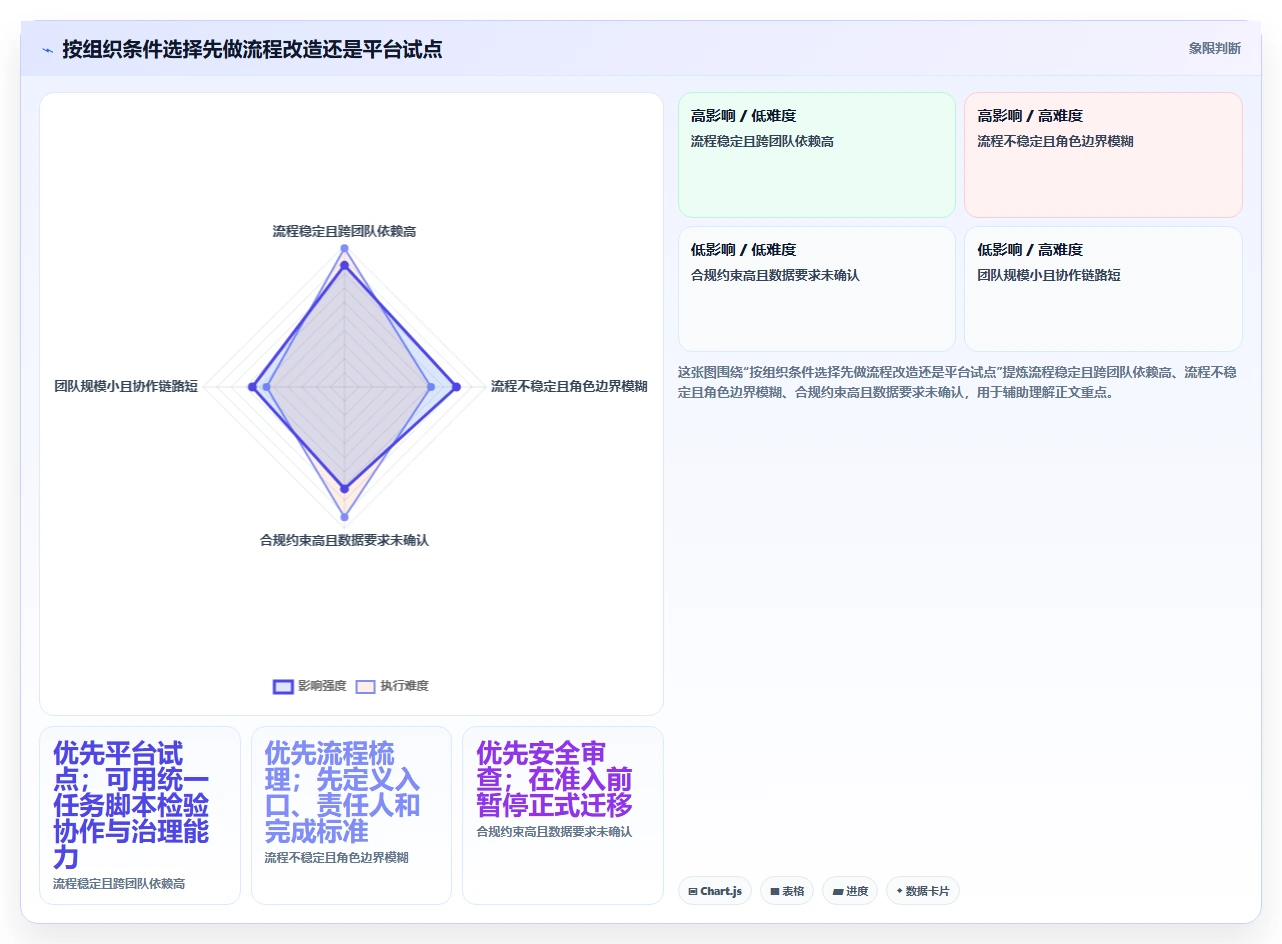Image resolution: width=1282 pixels, height=944 pixels.
Task: Click 团队规模小且协作链路短 in the low-impact high-difficulty card
Action: (x=1049, y=275)
